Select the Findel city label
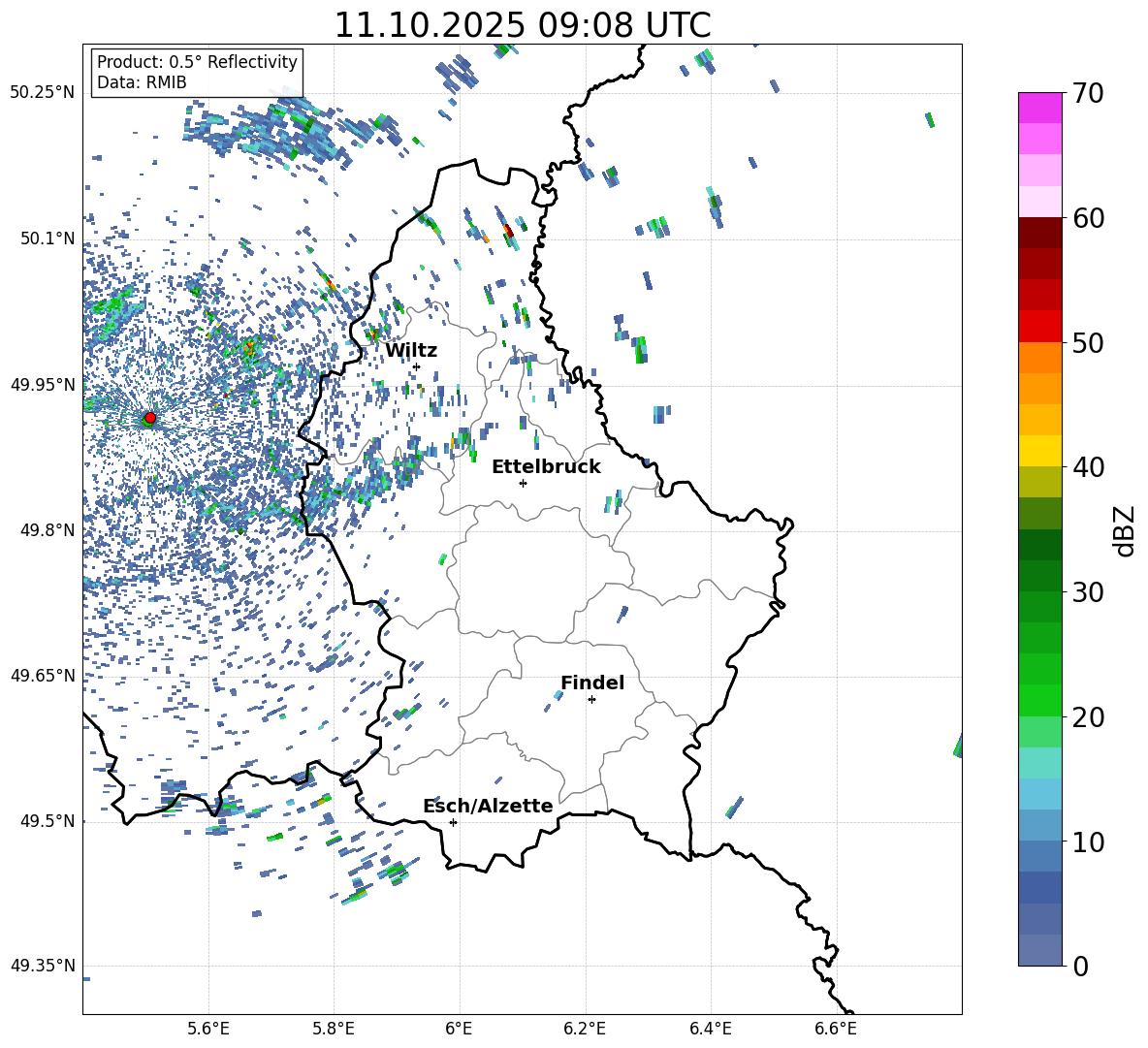Image resolution: width=1148 pixels, height=1048 pixels. coord(592,683)
